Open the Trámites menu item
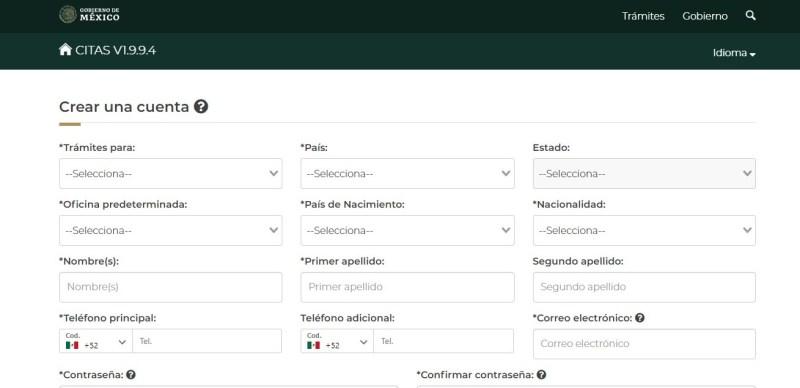This screenshot has height=388, width=800. tap(643, 16)
